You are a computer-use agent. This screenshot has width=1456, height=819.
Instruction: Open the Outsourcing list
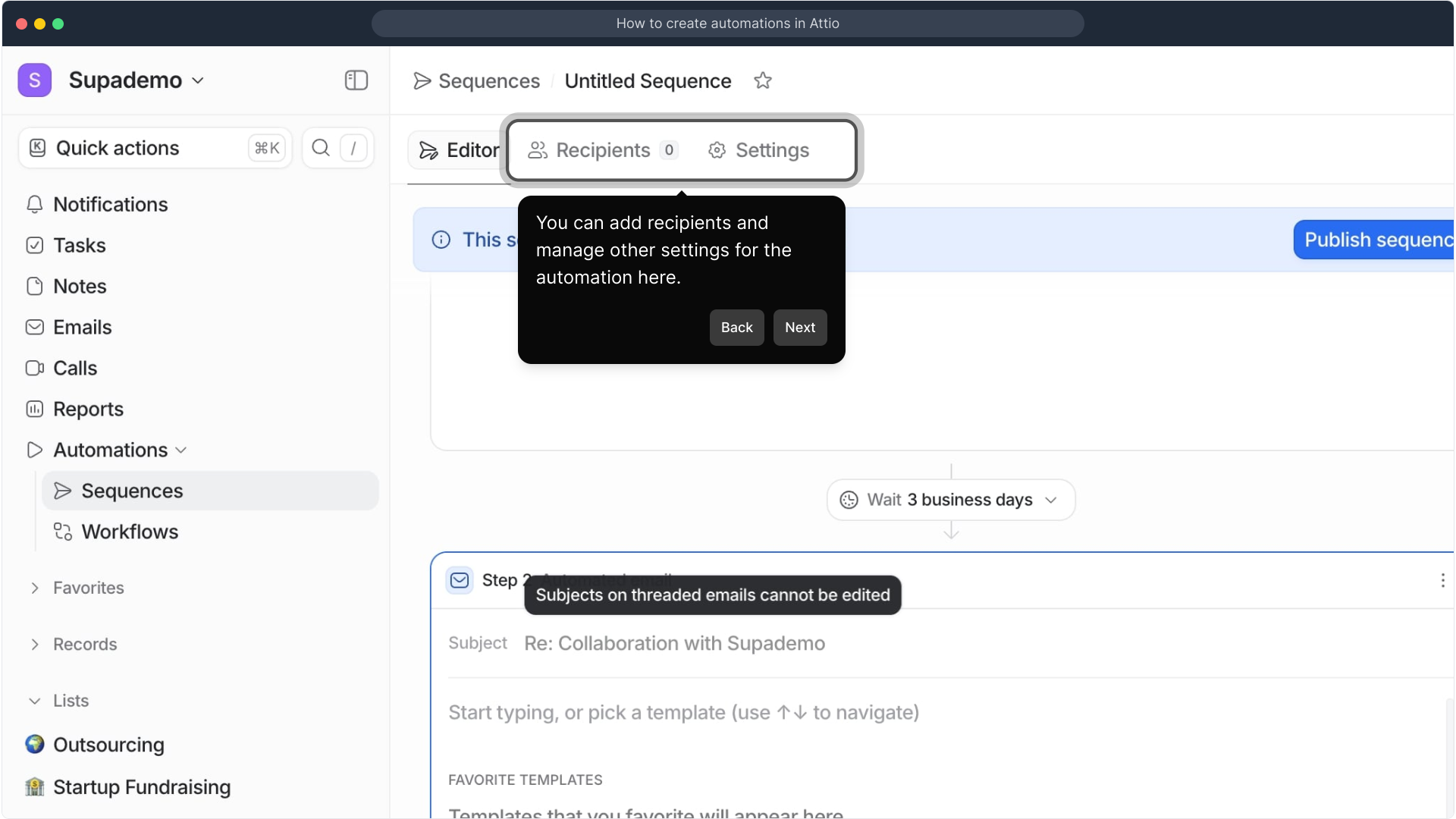(108, 745)
